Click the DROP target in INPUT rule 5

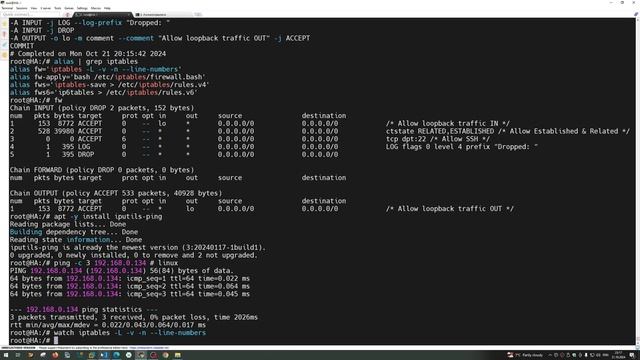coord(86,154)
